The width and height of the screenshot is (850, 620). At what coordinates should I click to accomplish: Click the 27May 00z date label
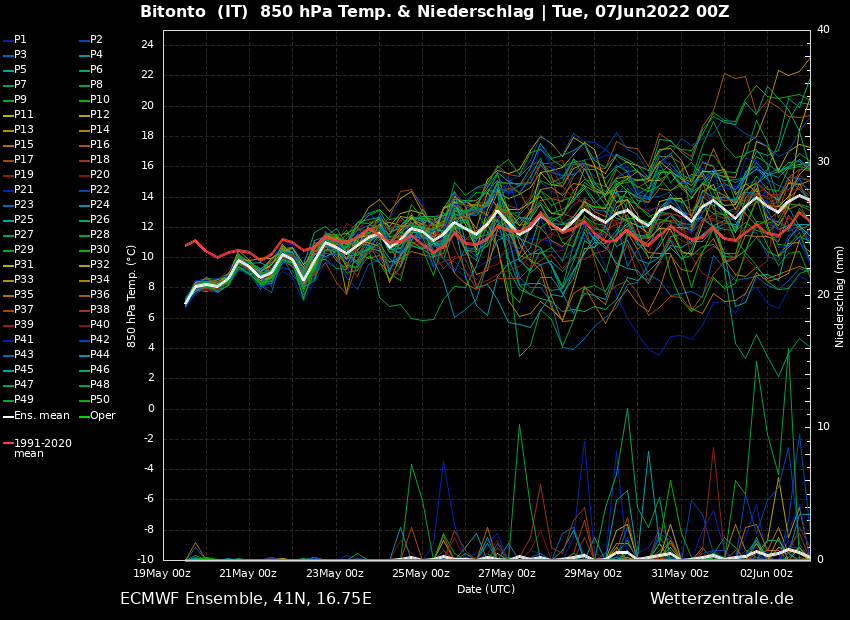click(507, 573)
